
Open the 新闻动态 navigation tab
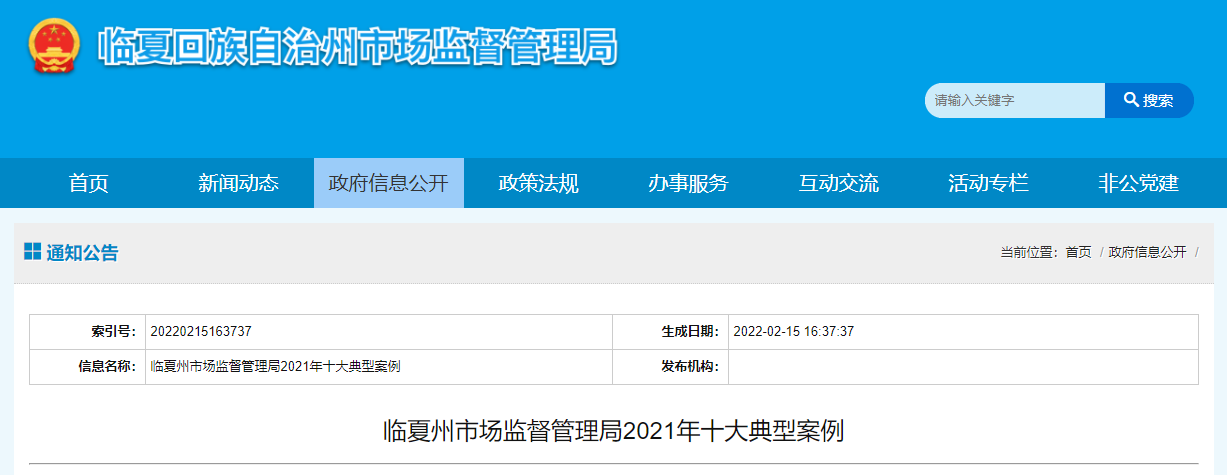[239, 183]
